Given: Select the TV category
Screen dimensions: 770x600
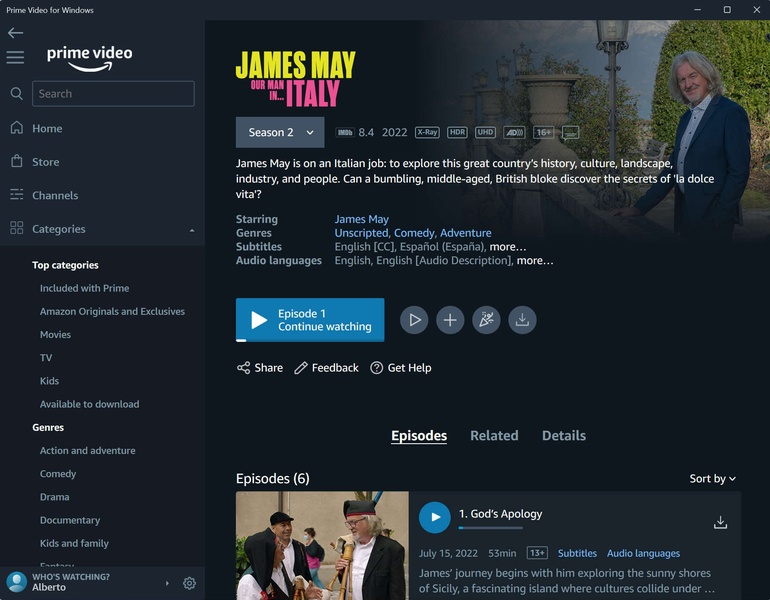Looking at the screenshot, I should pyautogui.click(x=46, y=357).
